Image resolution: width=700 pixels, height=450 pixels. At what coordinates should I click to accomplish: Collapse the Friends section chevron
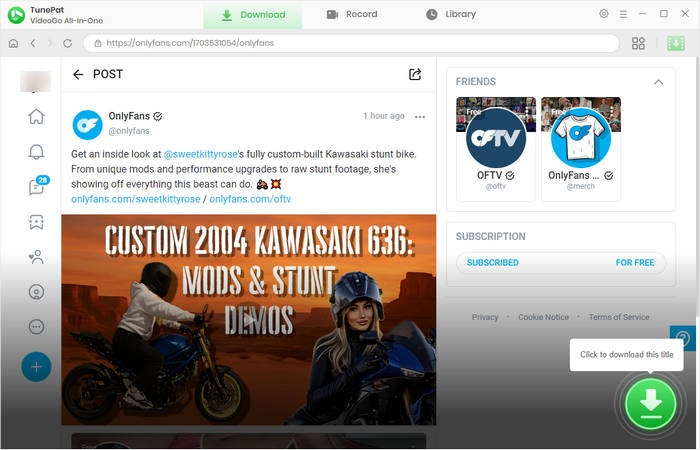(658, 82)
